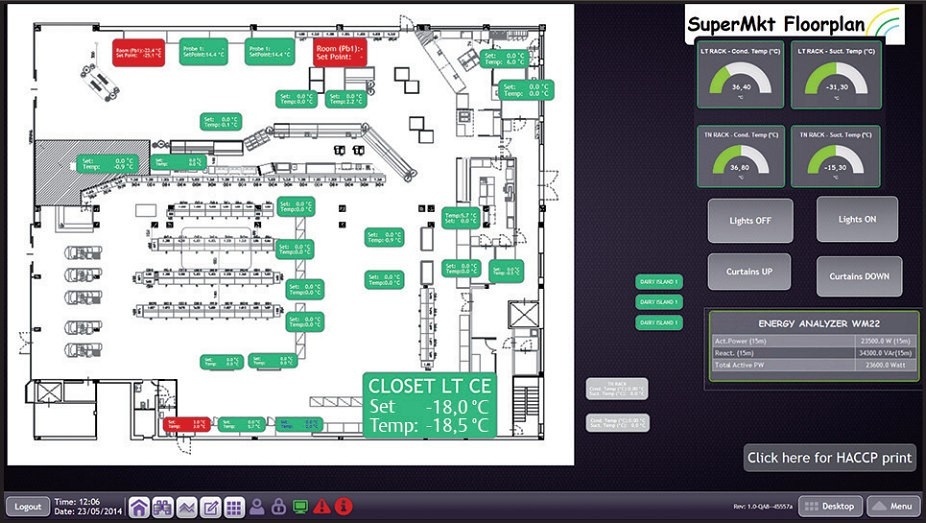Open the grid apps icon
Image resolution: width=926 pixels, height=523 pixels.
click(233, 506)
